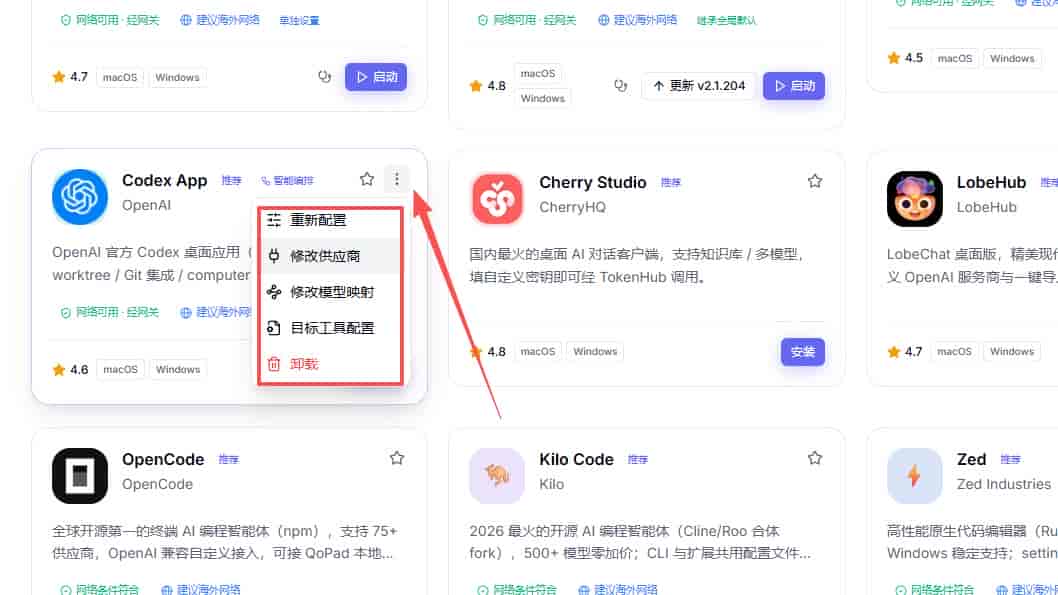This screenshot has width=1058, height=595.
Task: Click OpenAI vendor name under Codex App
Action: (146, 205)
